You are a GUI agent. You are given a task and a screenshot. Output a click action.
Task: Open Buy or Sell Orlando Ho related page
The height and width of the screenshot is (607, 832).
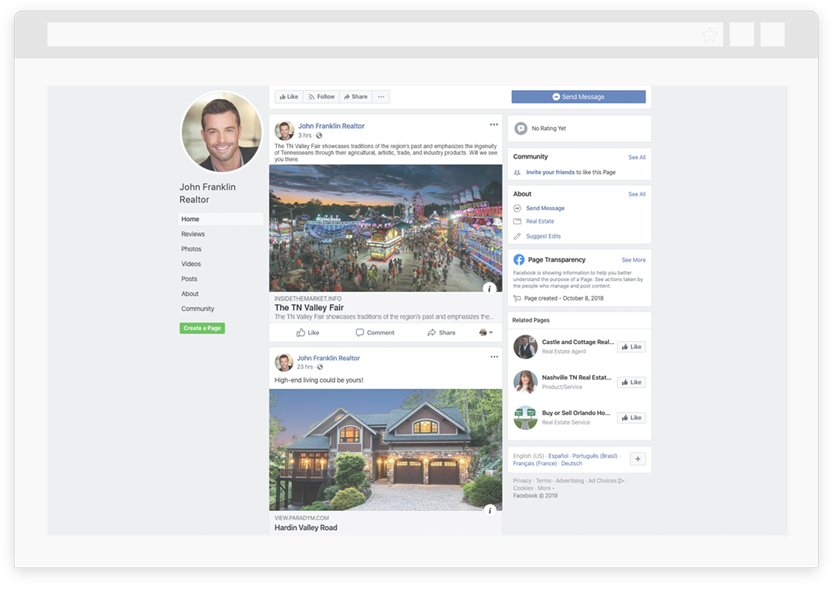click(x=576, y=413)
